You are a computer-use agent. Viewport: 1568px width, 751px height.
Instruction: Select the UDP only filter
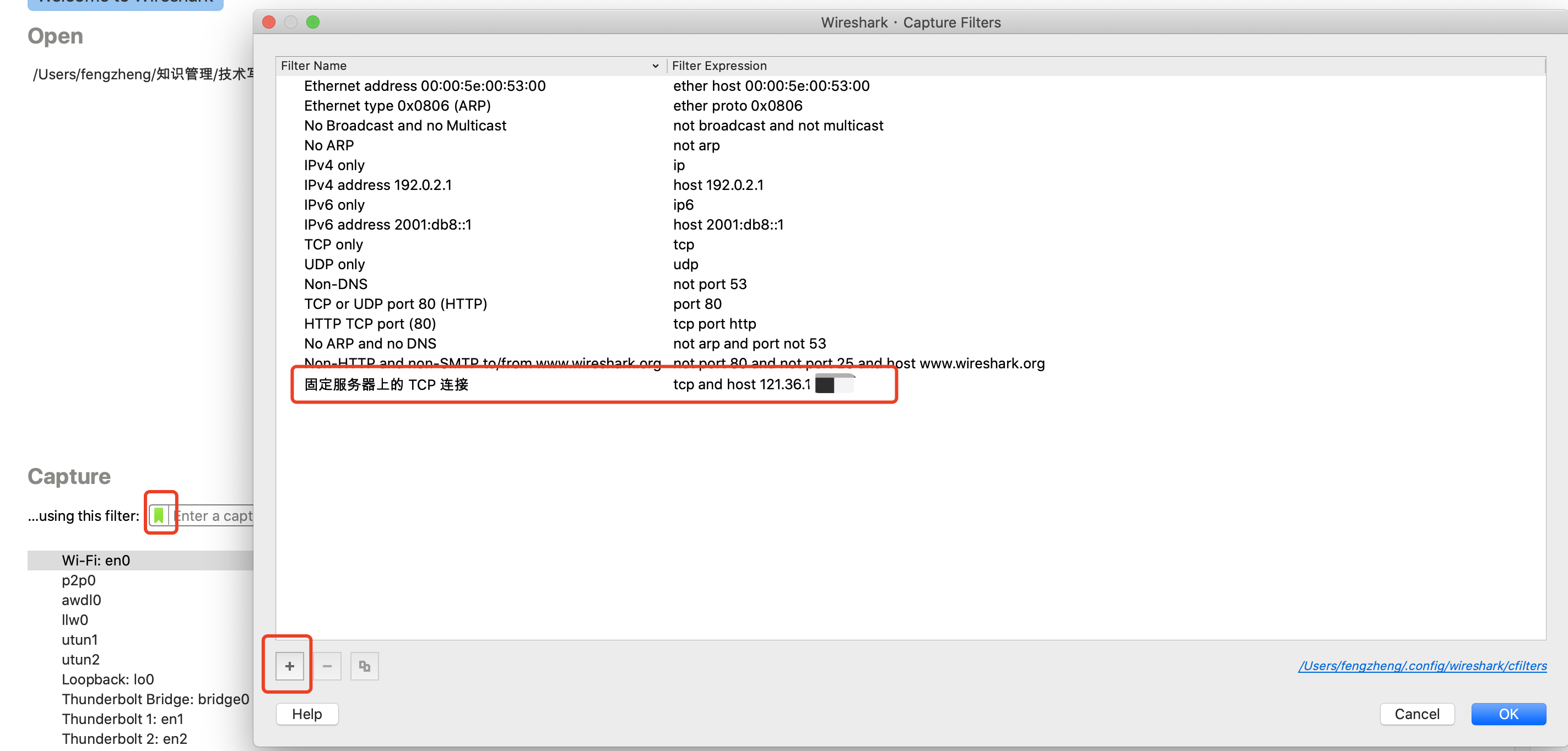tap(334, 264)
